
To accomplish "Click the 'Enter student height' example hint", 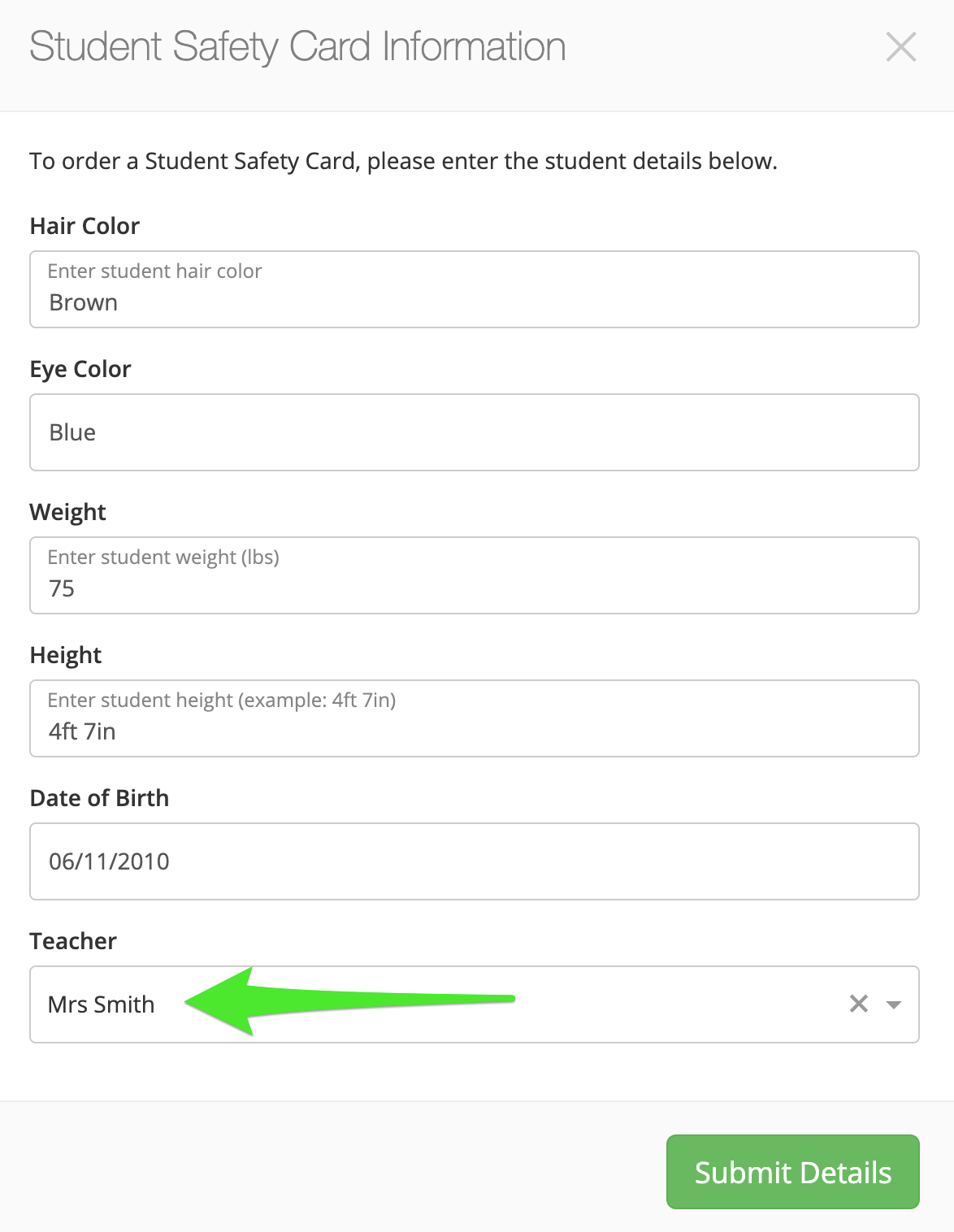I will [x=222, y=700].
